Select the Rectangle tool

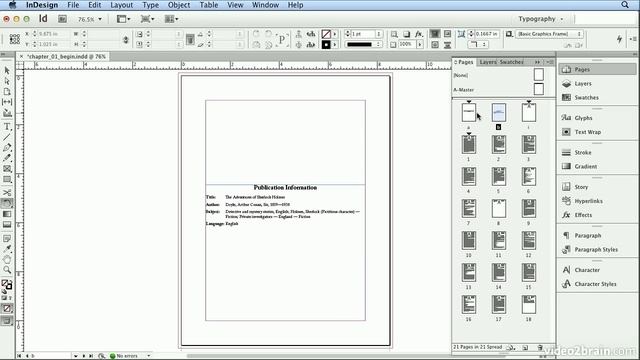pyautogui.click(x=7, y=179)
